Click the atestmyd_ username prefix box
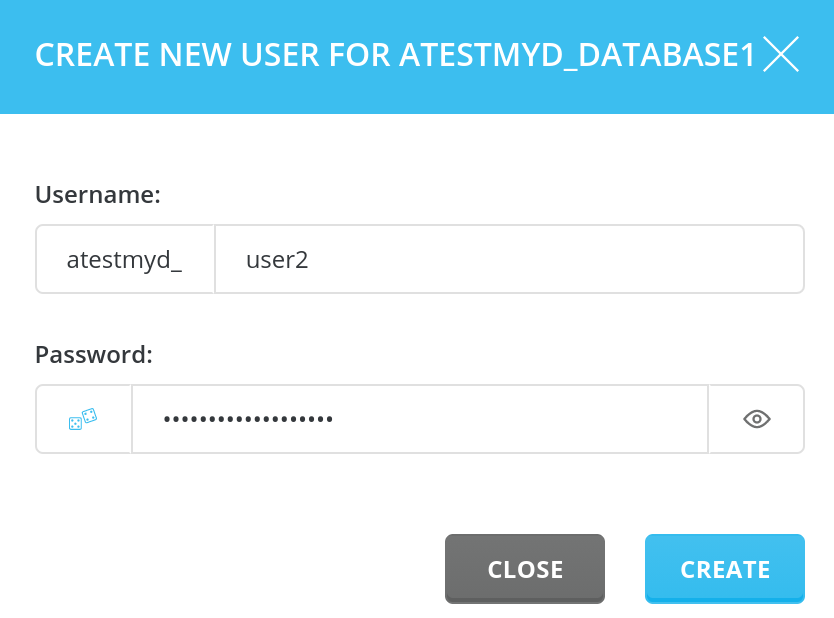This screenshot has height=618, width=834. coord(125,260)
